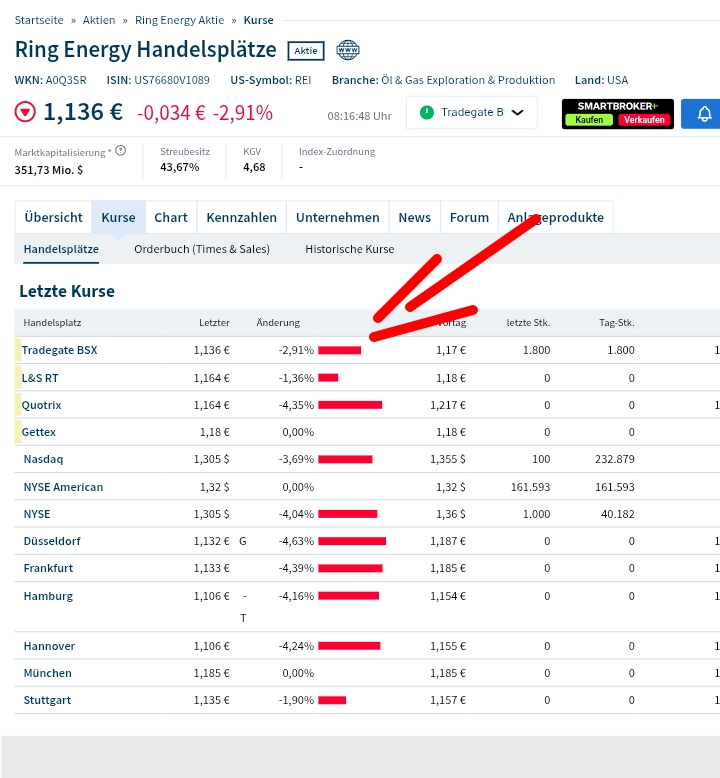The height and width of the screenshot is (778, 720).
Task: Open Ring Energy Aktie breadcrumb link
Action: coord(179,20)
